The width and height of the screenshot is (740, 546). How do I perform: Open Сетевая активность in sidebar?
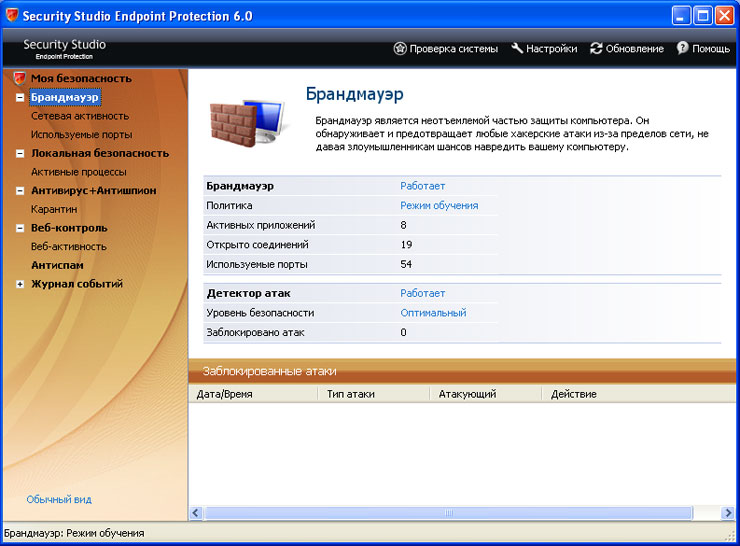tap(80, 116)
